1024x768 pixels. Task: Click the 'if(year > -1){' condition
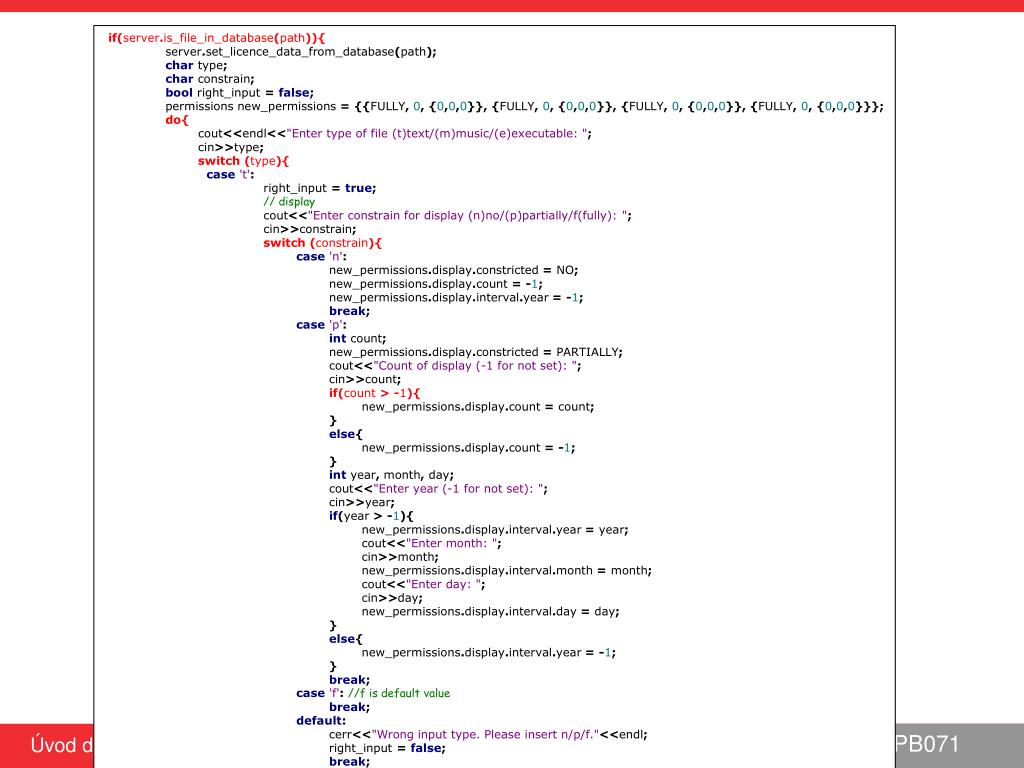[371, 516]
